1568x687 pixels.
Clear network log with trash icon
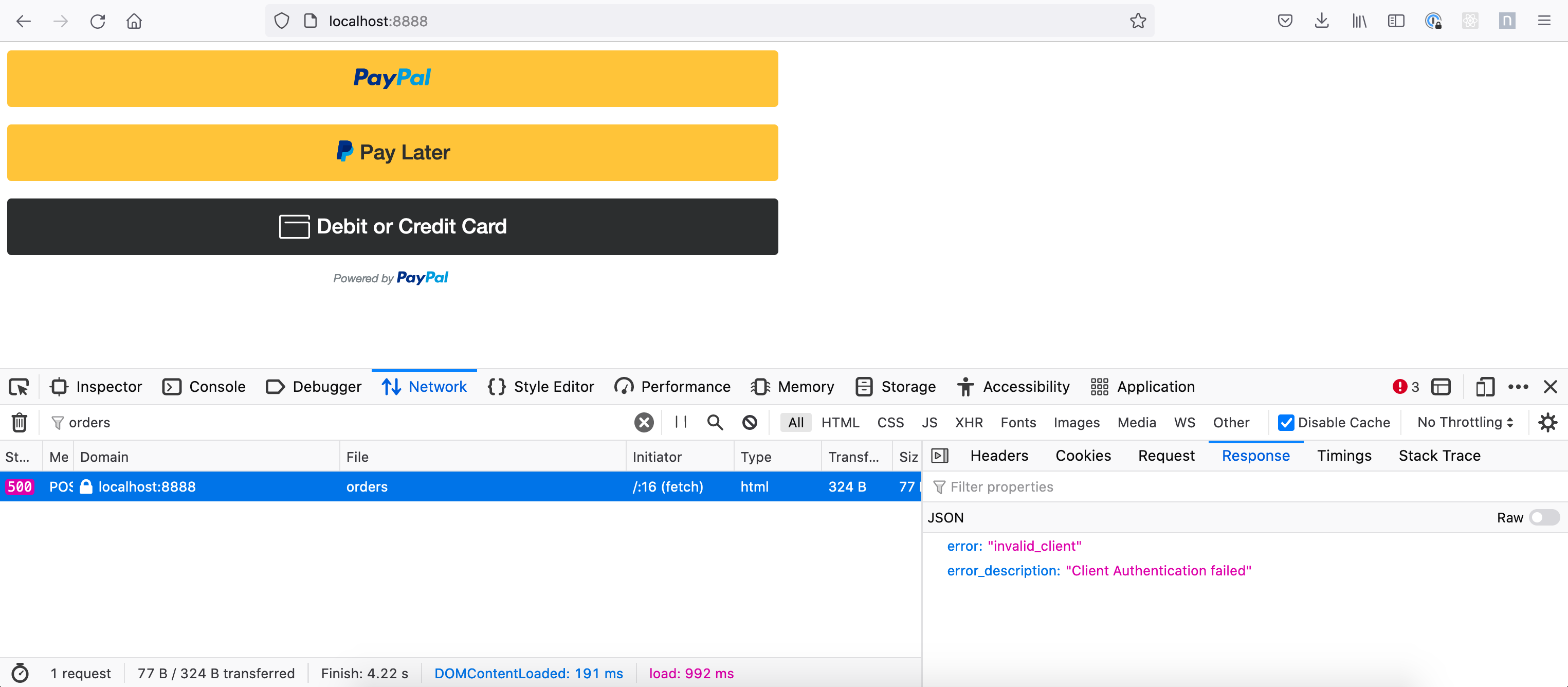(20, 422)
